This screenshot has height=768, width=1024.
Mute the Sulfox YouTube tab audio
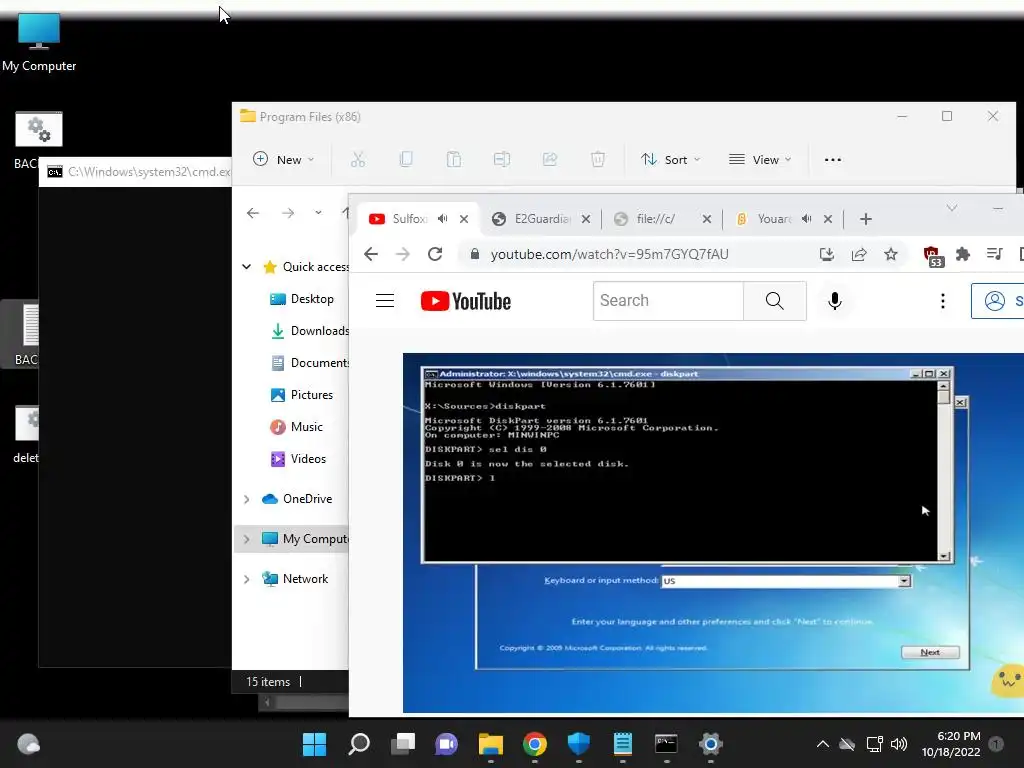[443, 219]
